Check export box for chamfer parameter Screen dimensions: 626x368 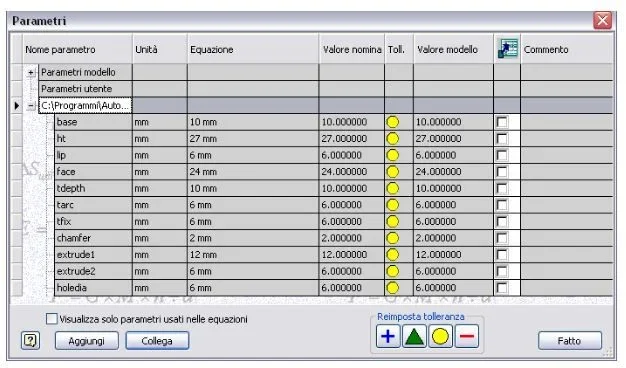pyautogui.click(x=502, y=238)
